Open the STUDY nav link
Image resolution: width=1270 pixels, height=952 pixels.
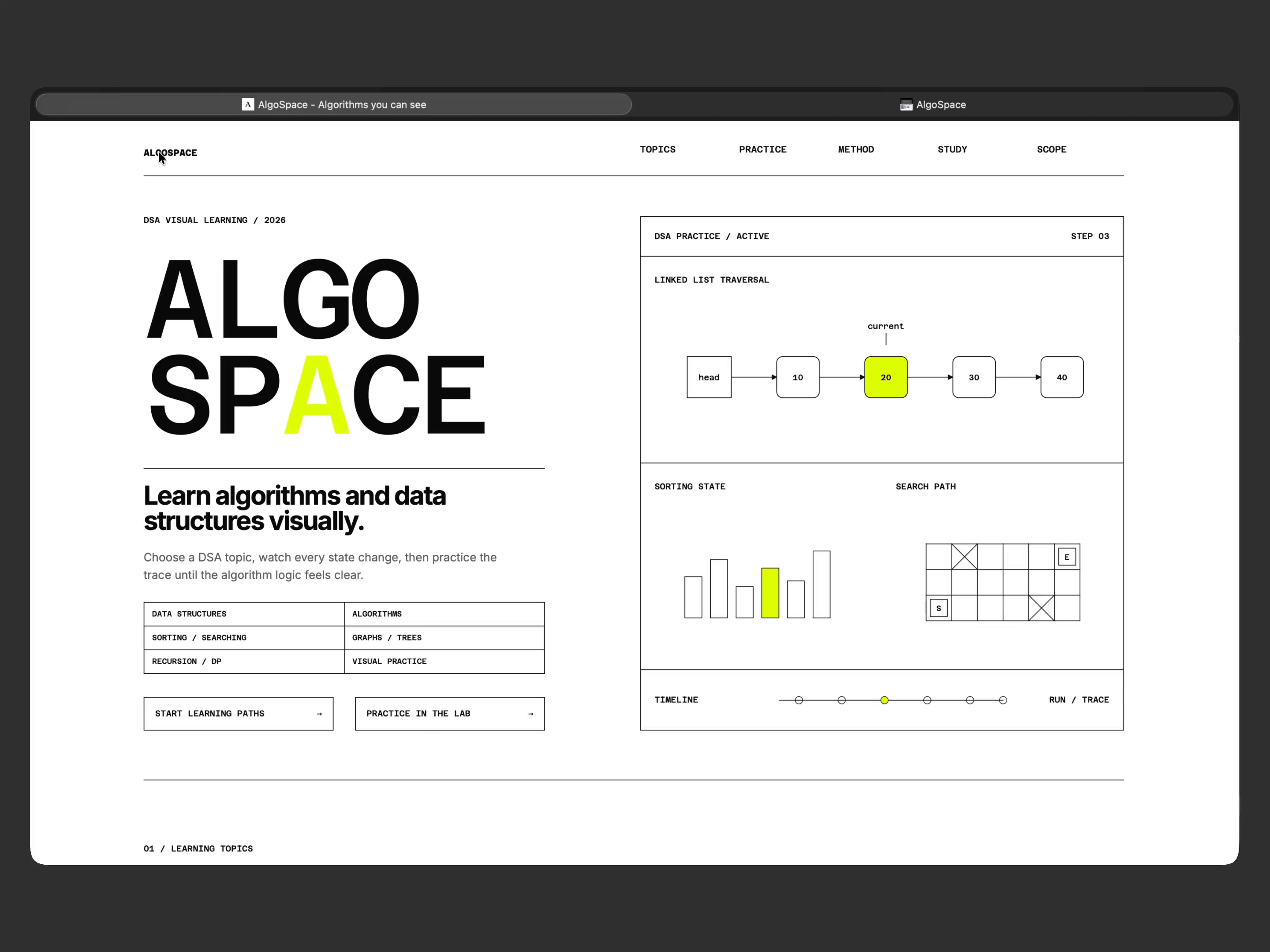click(x=952, y=149)
